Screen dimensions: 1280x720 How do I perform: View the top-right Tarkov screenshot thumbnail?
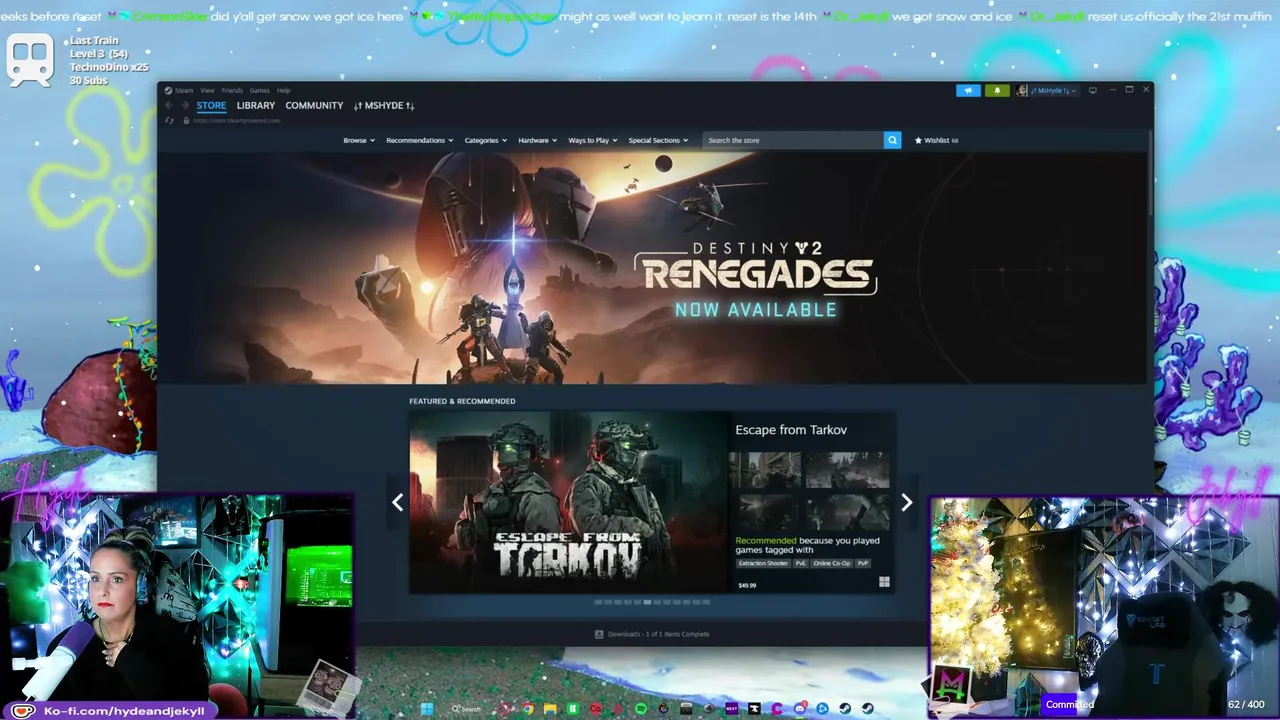tap(847, 469)
